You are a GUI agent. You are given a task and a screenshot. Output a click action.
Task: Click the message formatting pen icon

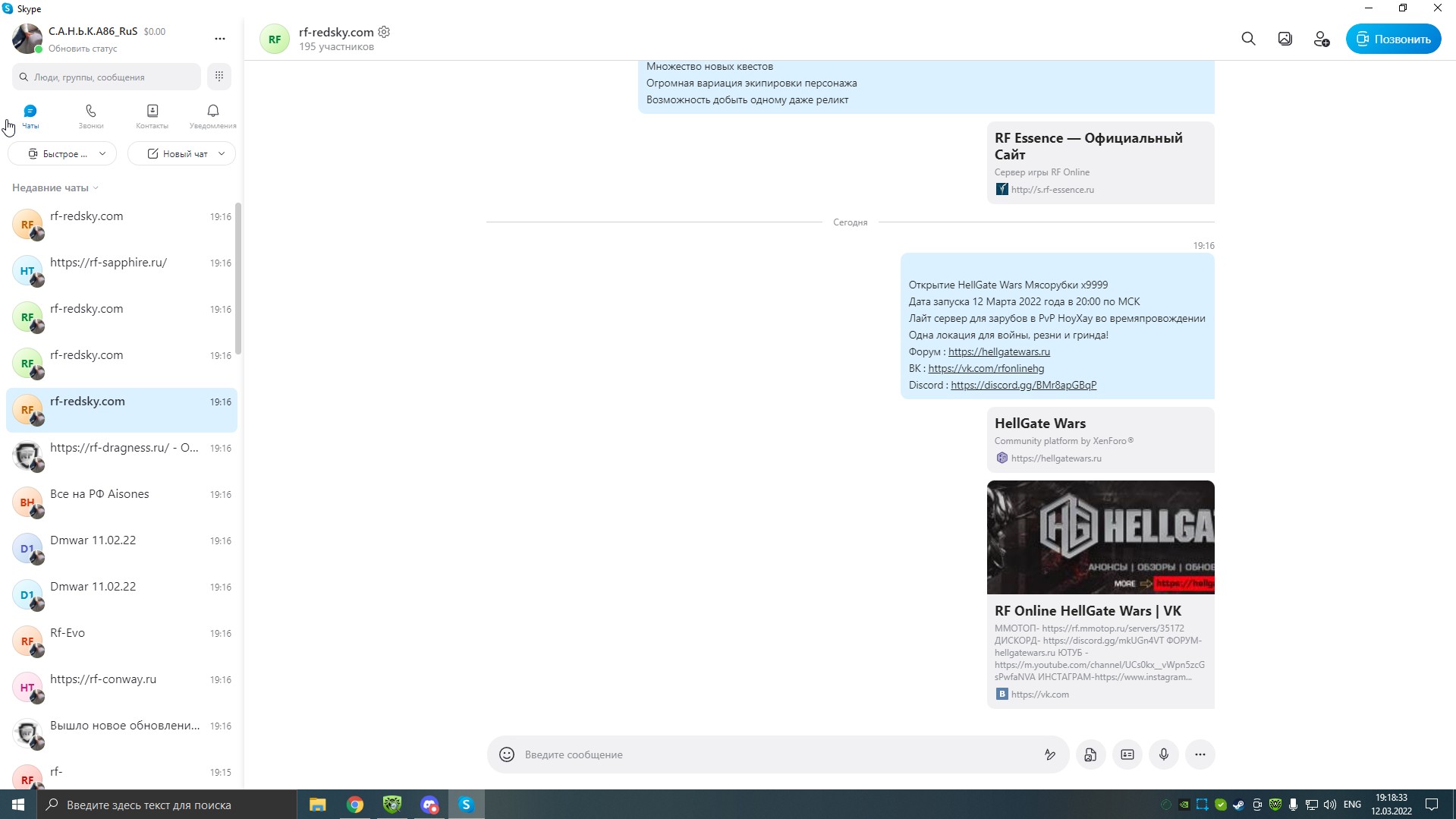point(1050,754)
